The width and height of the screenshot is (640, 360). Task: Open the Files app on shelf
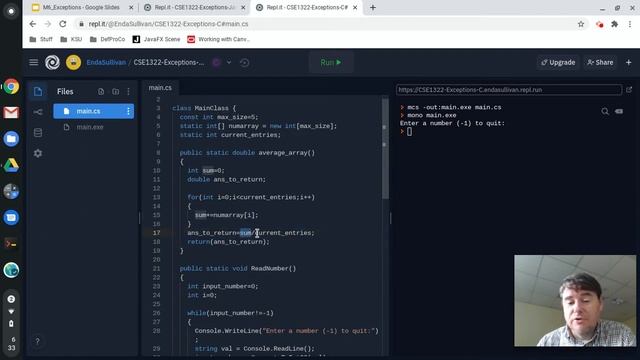pyautogui.click(x=11, y=139)
